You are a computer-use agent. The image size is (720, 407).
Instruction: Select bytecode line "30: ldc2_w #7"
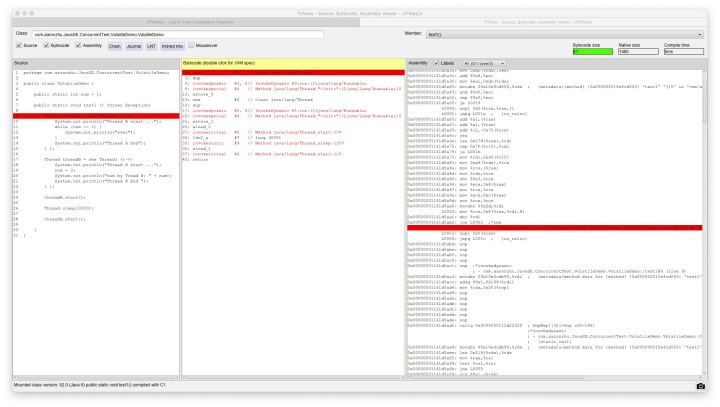click(x=293, y=138)
